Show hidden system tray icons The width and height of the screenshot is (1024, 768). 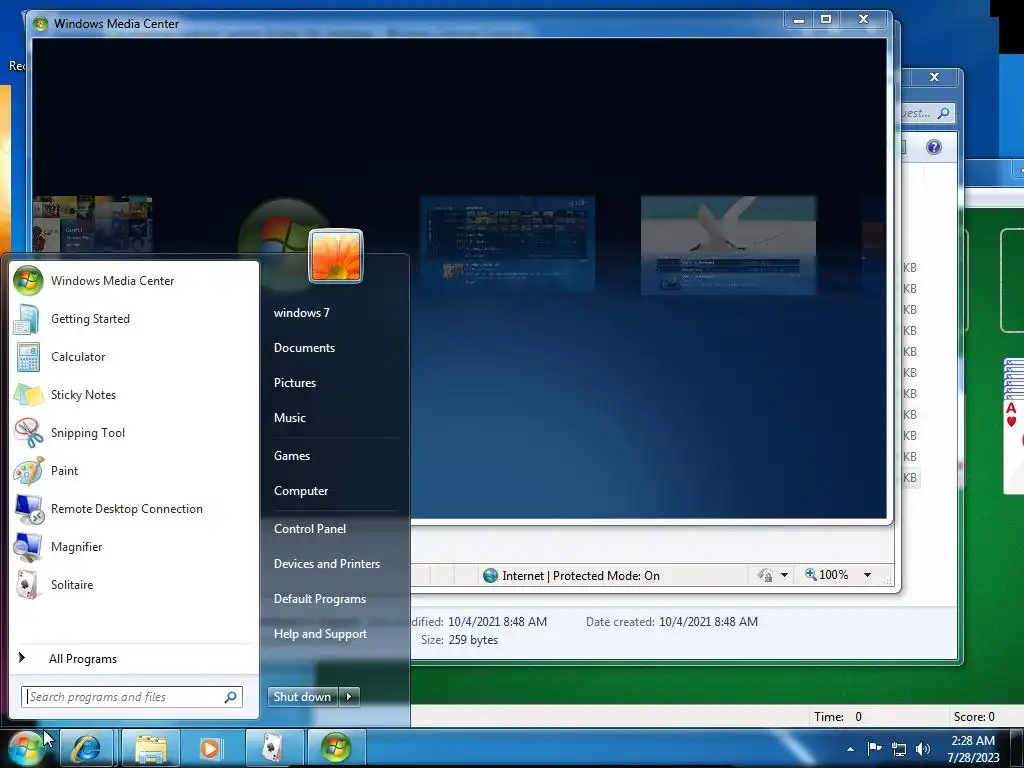coord(850,749)
